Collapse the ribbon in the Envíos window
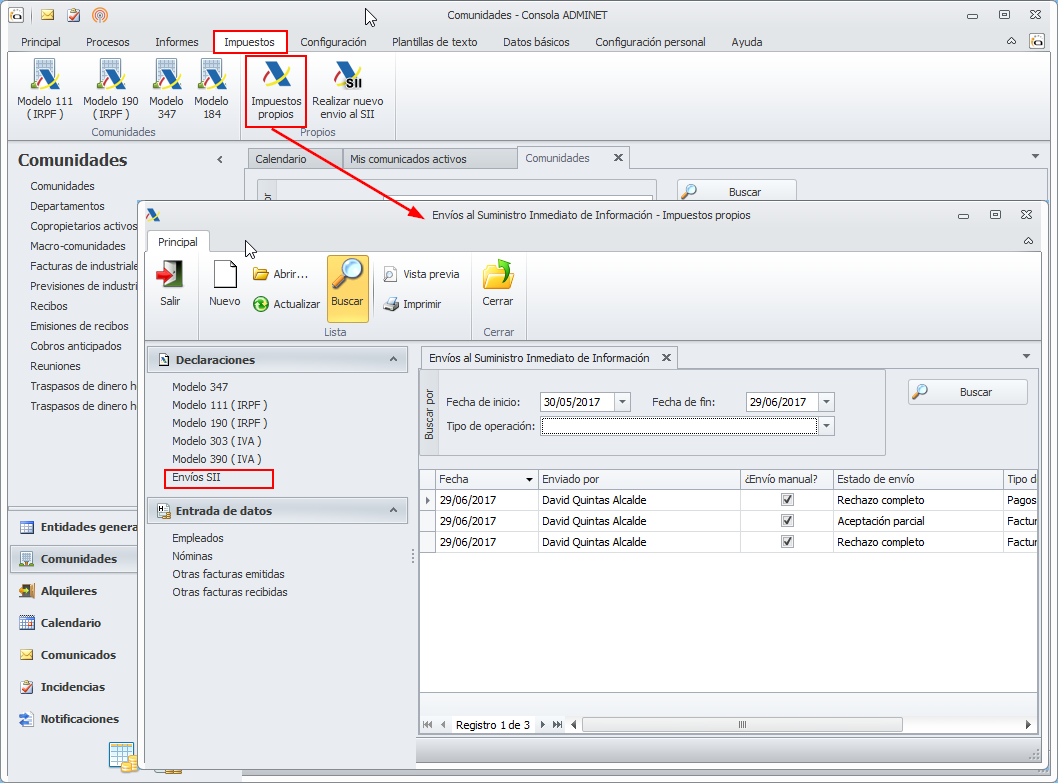The height and width of the screenshot is (783, 1058). point(1028,241)
